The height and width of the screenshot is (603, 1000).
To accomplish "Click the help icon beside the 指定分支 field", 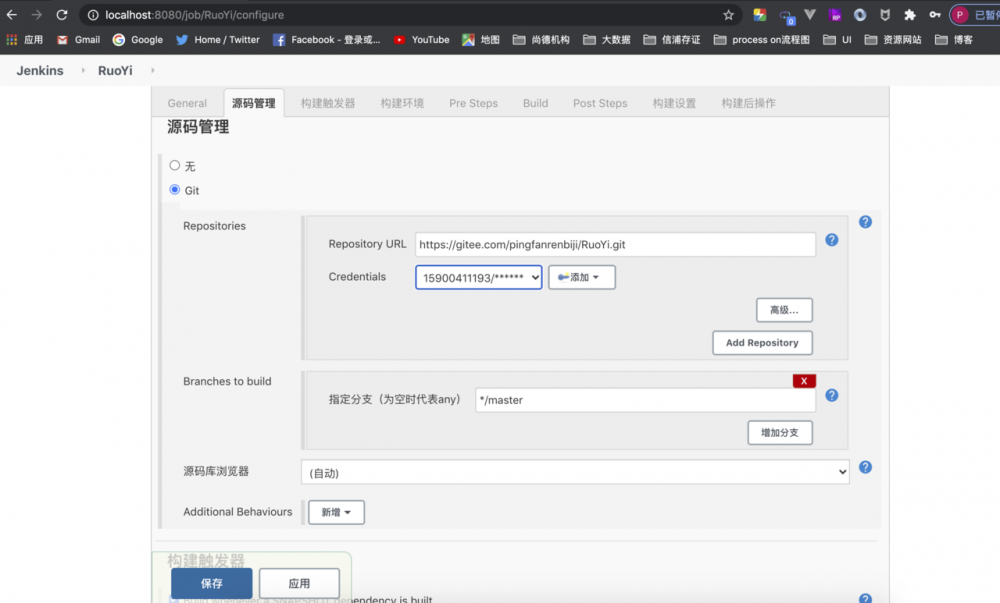I will pos(831,395).
